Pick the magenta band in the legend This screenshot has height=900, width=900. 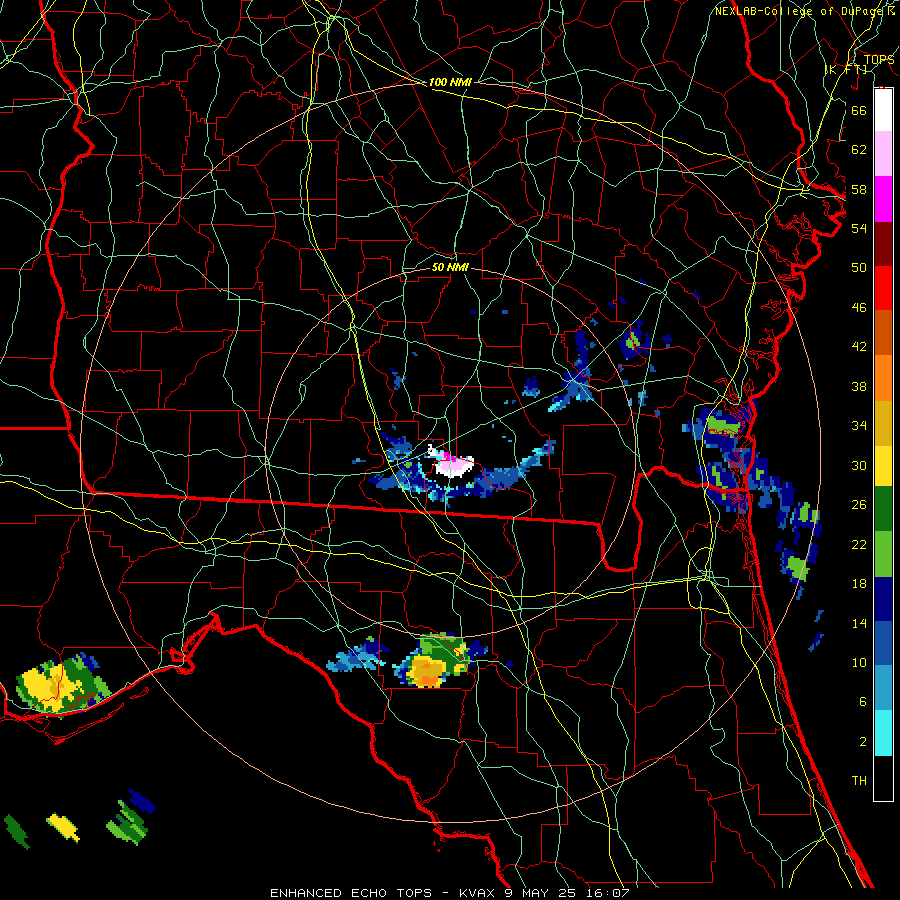pos(883,199)
